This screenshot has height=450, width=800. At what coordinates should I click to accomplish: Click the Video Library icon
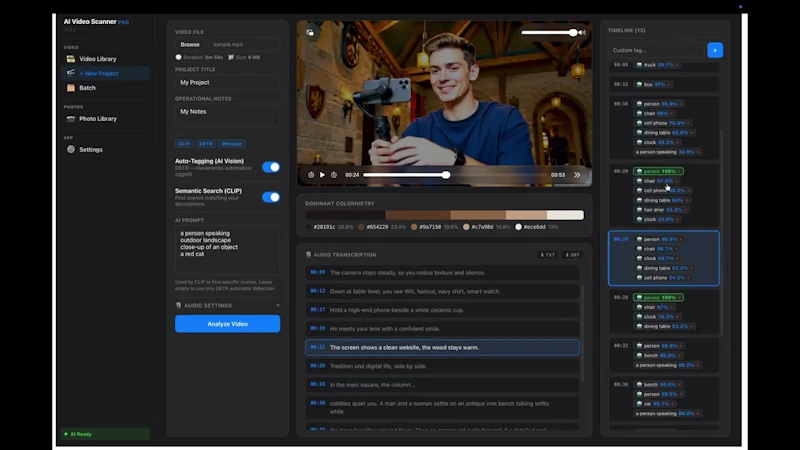71,59
